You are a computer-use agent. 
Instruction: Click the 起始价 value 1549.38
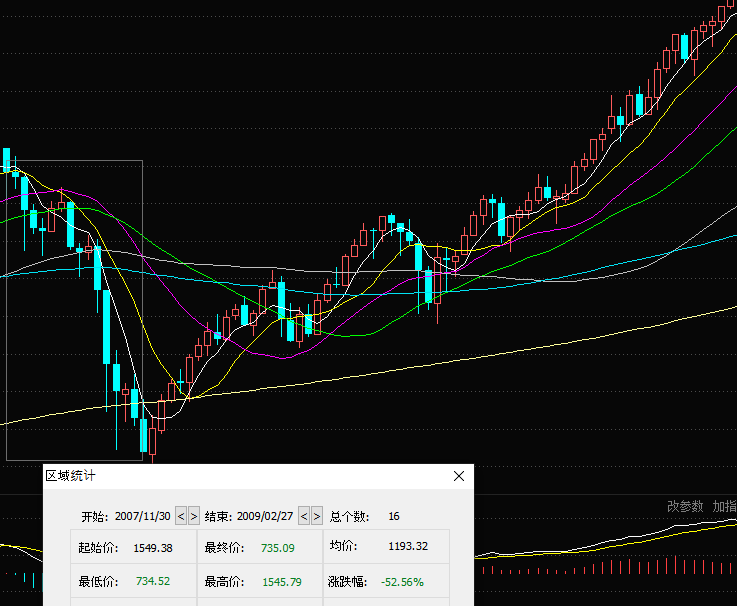(x=153, y=548)
